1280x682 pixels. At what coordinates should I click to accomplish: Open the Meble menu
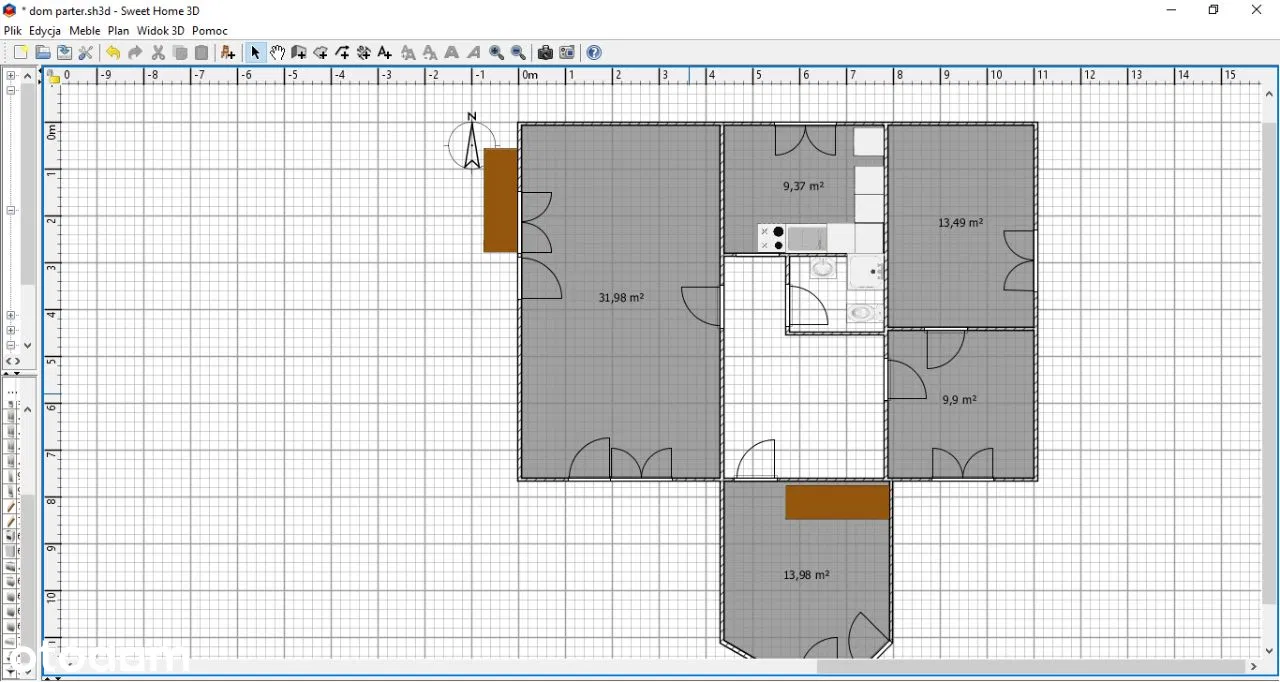coord(85,31)
